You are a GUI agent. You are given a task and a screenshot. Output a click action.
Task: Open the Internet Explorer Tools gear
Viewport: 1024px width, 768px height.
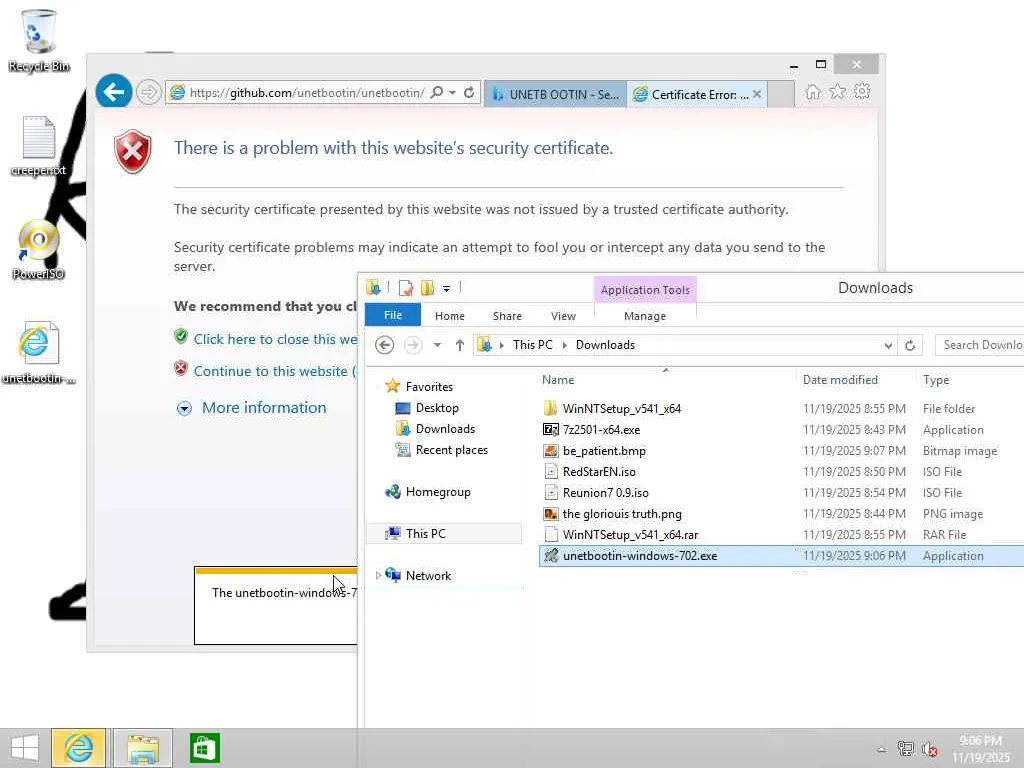862,92
